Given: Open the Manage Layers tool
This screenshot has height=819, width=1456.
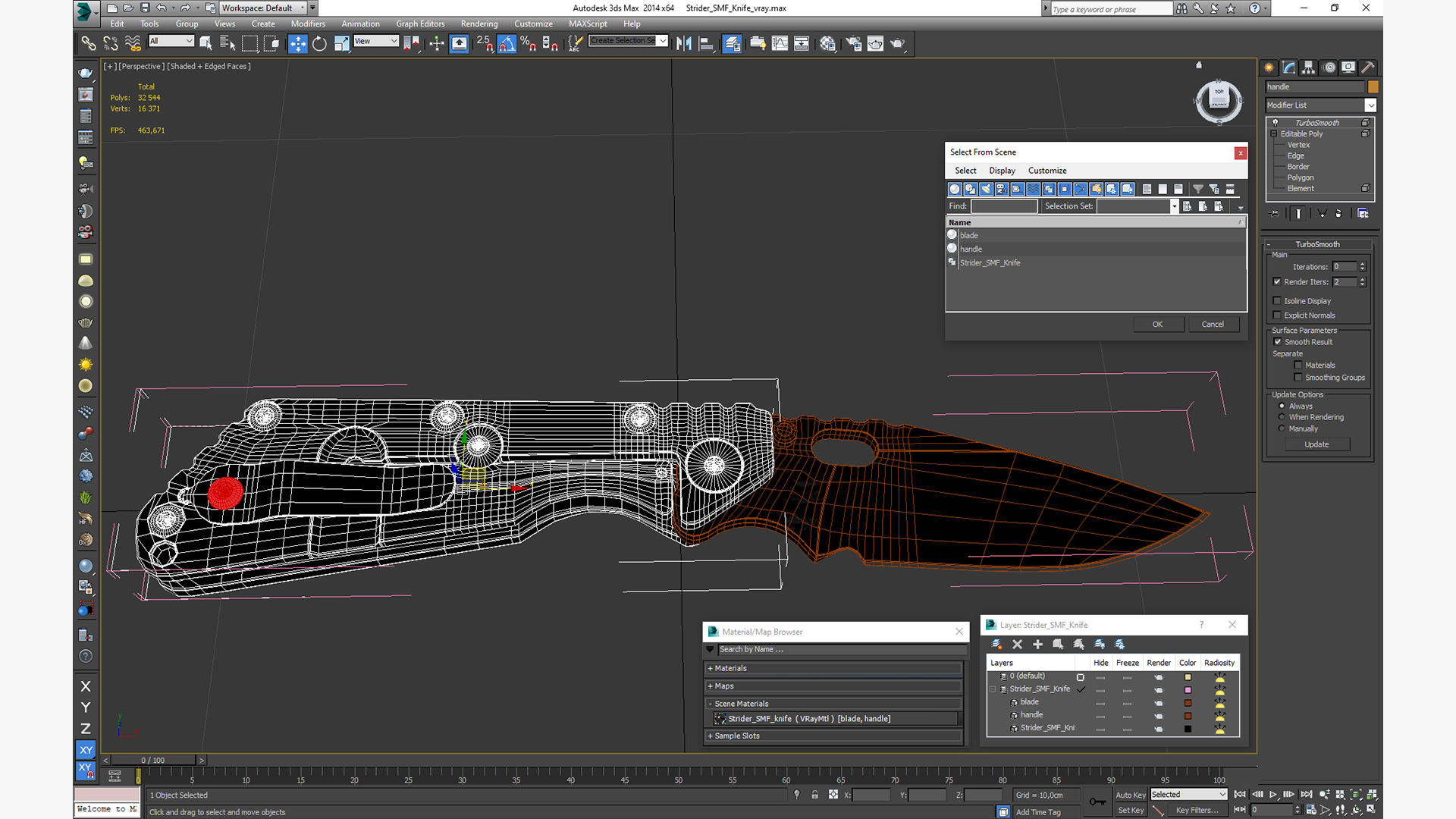Looking at the screenshot, I should [x=732, y=44].
